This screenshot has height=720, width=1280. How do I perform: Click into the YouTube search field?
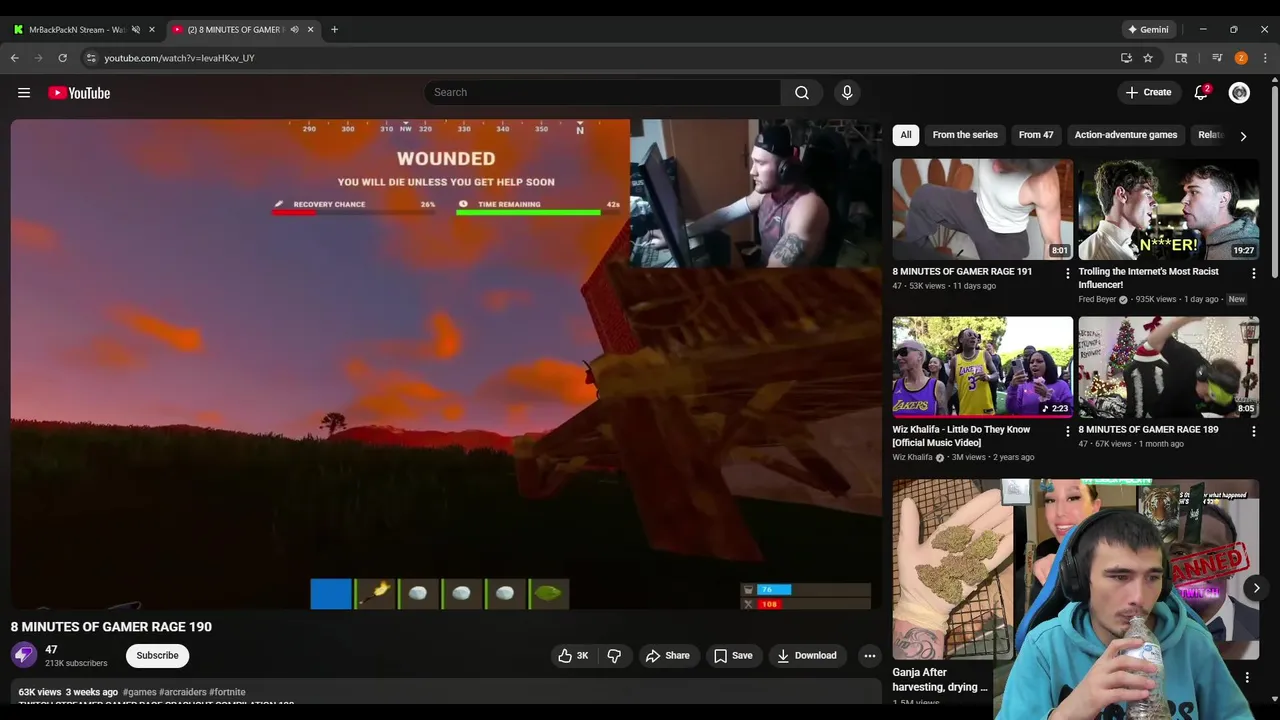(602, 92)
